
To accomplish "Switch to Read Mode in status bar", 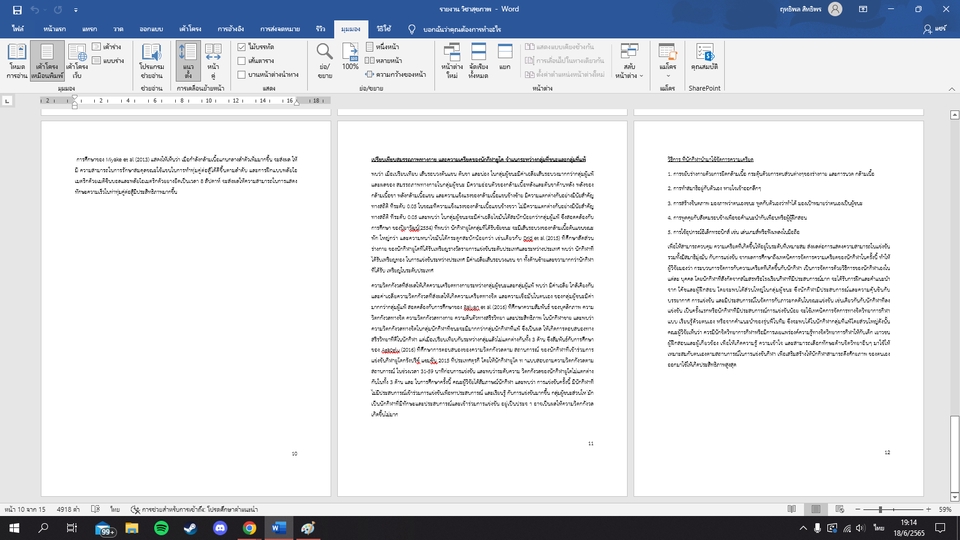I will pos(792,509).
